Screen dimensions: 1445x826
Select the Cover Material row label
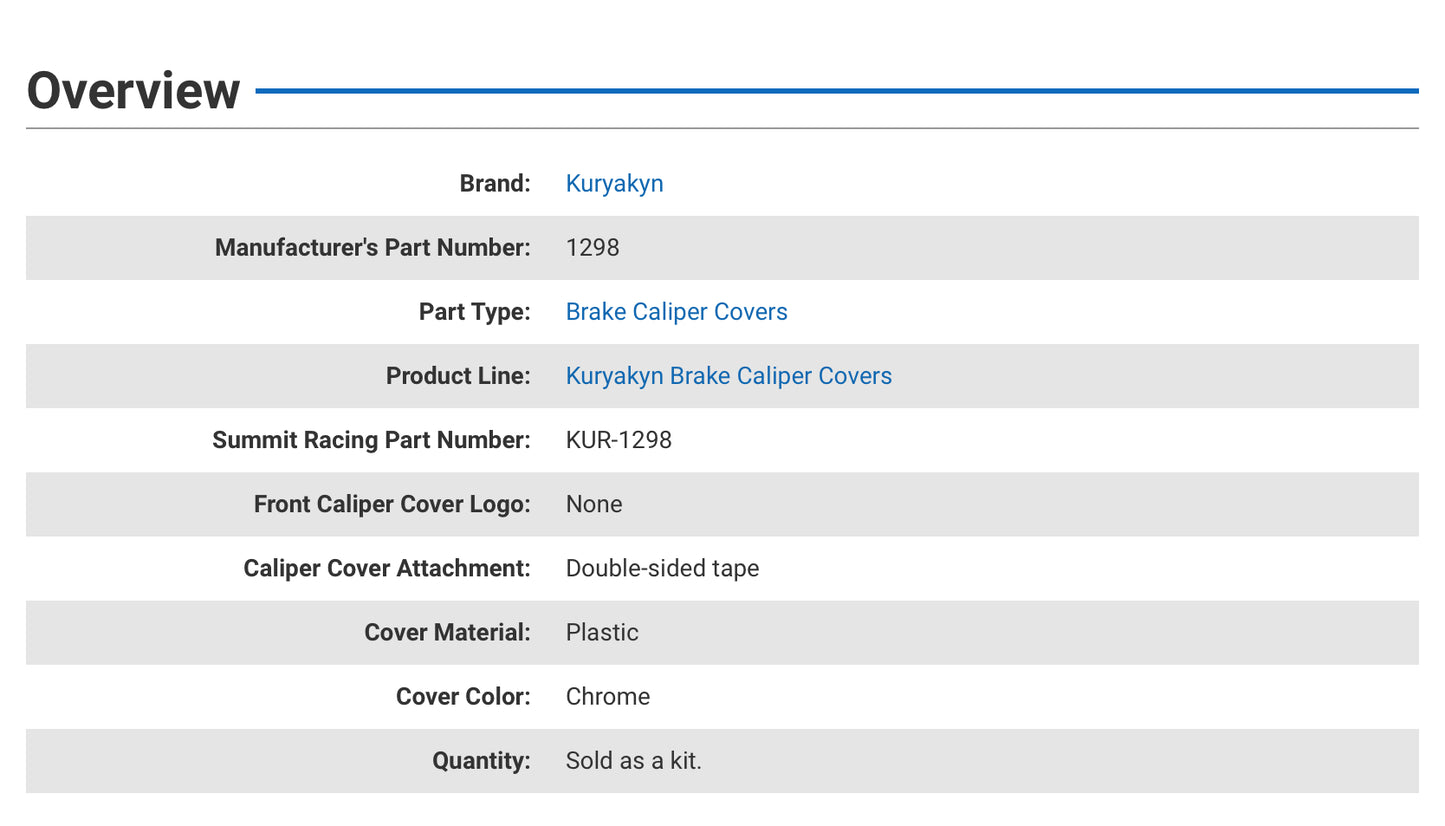pos(447,632)
